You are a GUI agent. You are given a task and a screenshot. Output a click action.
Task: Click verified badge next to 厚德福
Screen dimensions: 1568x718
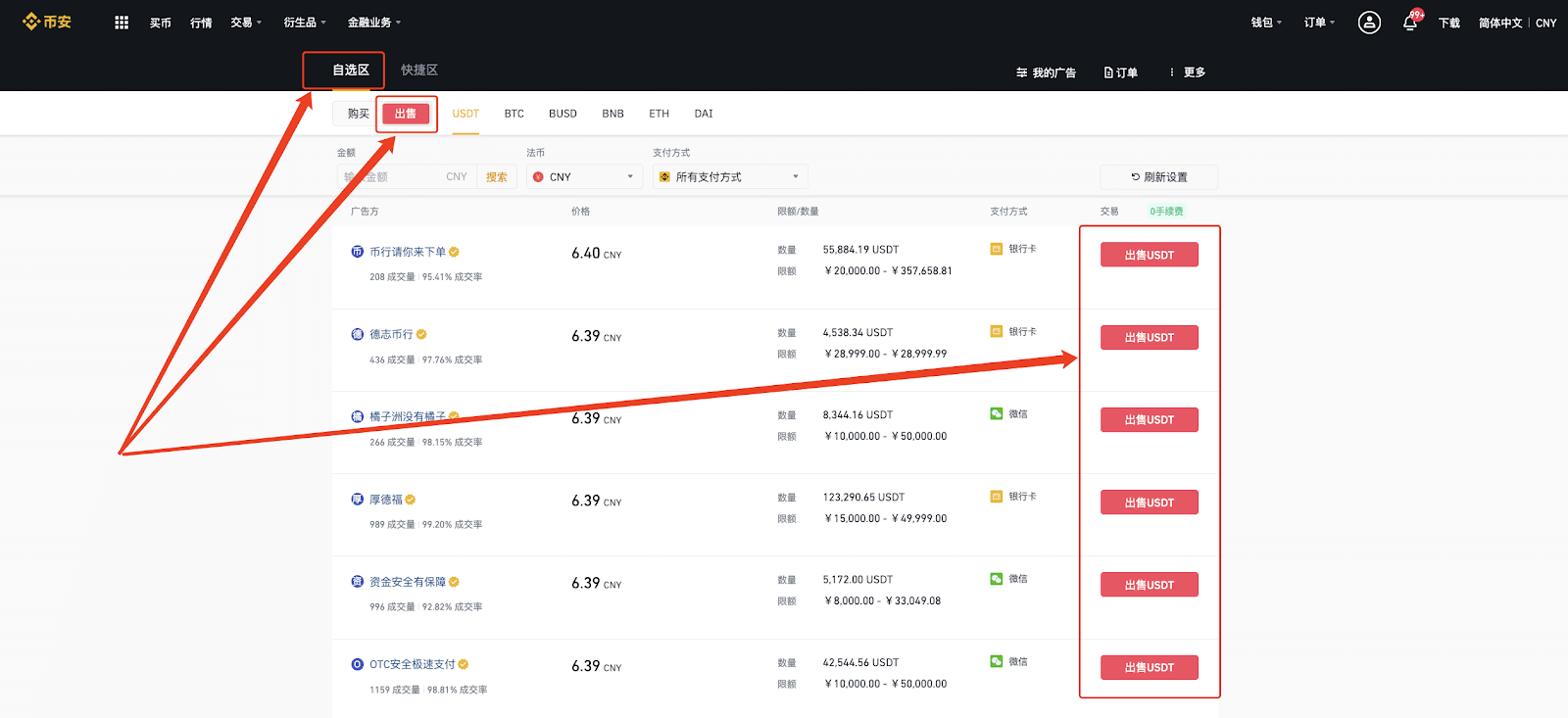411,500
